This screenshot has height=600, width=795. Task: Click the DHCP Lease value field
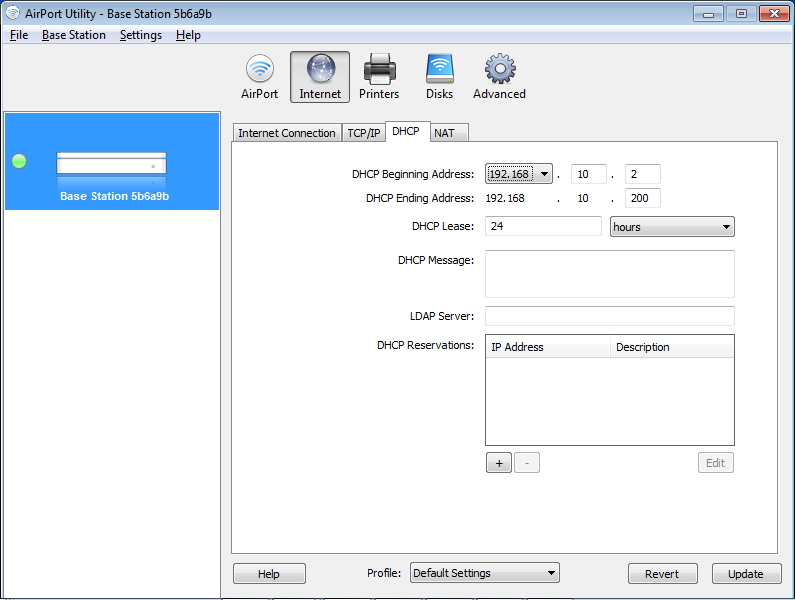(543, 226)
